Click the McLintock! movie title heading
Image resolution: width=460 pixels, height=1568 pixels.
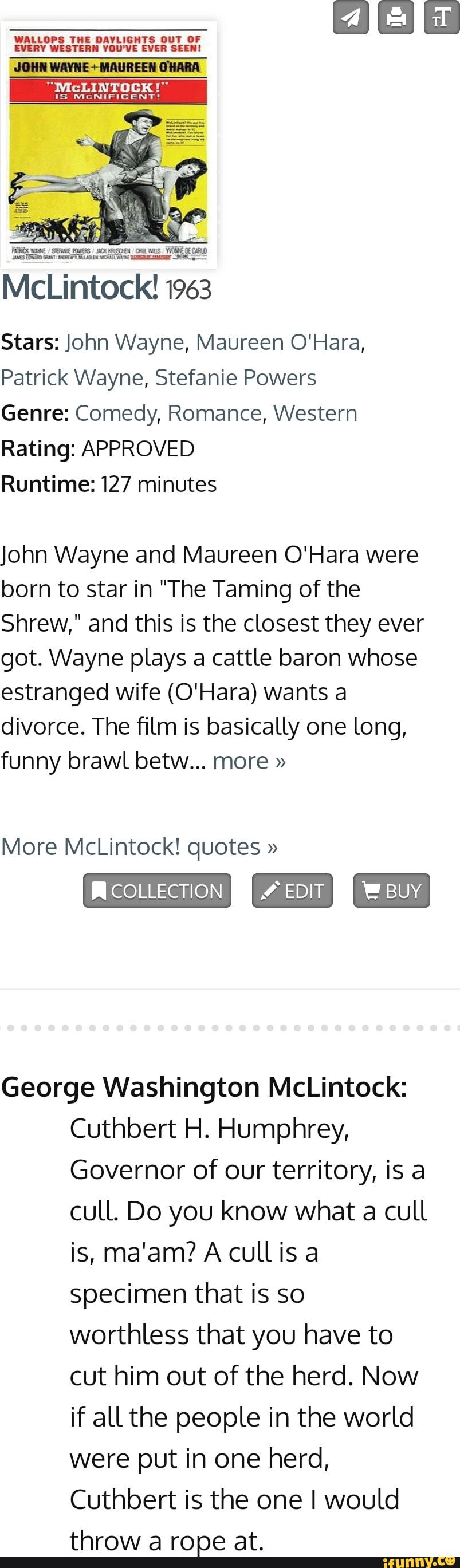point(80,287)
